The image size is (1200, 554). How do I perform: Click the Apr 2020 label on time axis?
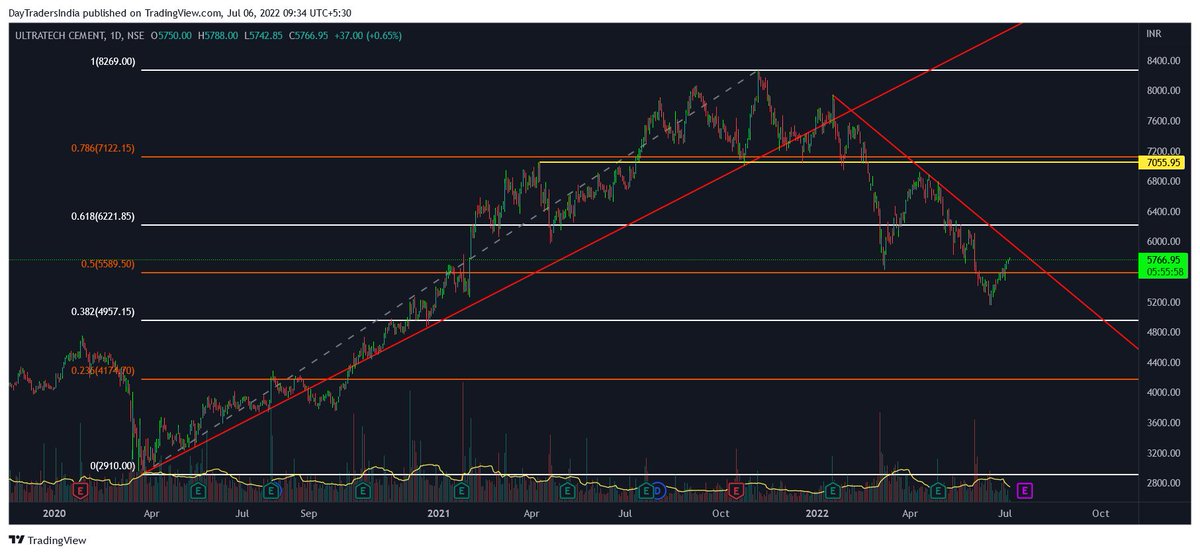click(151, 514)
